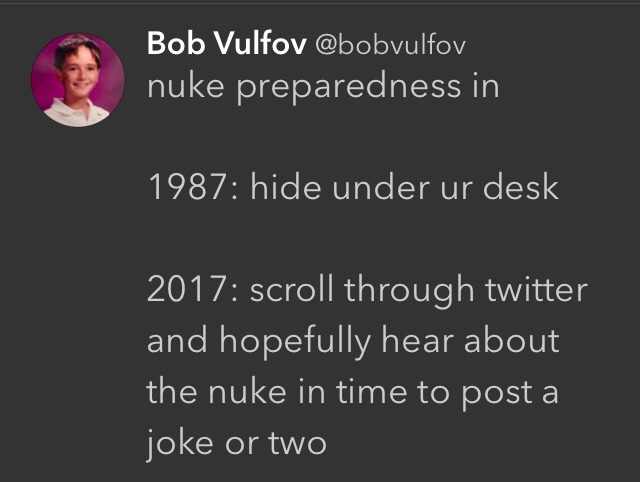
Task: Click the final line "joke or two"
Action: (x=237, y=441)
